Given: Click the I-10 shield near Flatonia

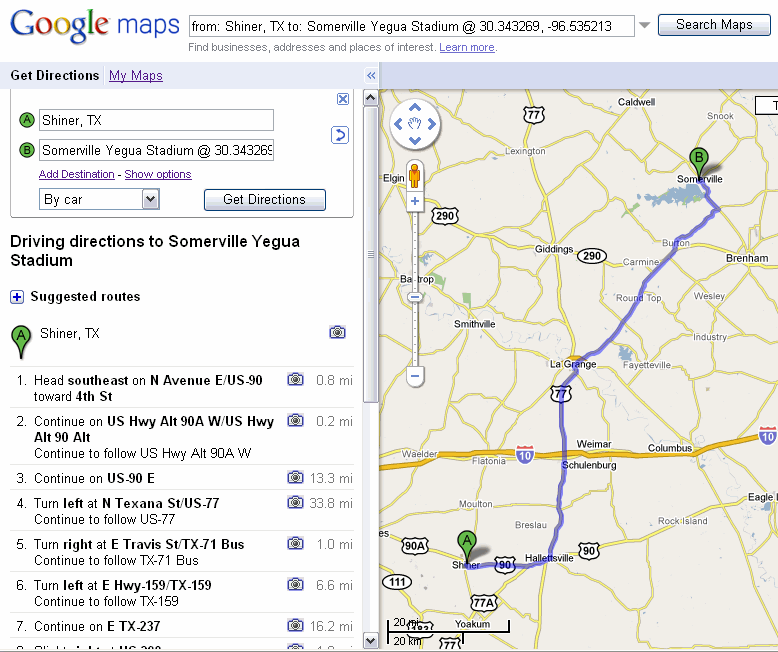Looking at the screenshot, I should [x=525, y=455].
